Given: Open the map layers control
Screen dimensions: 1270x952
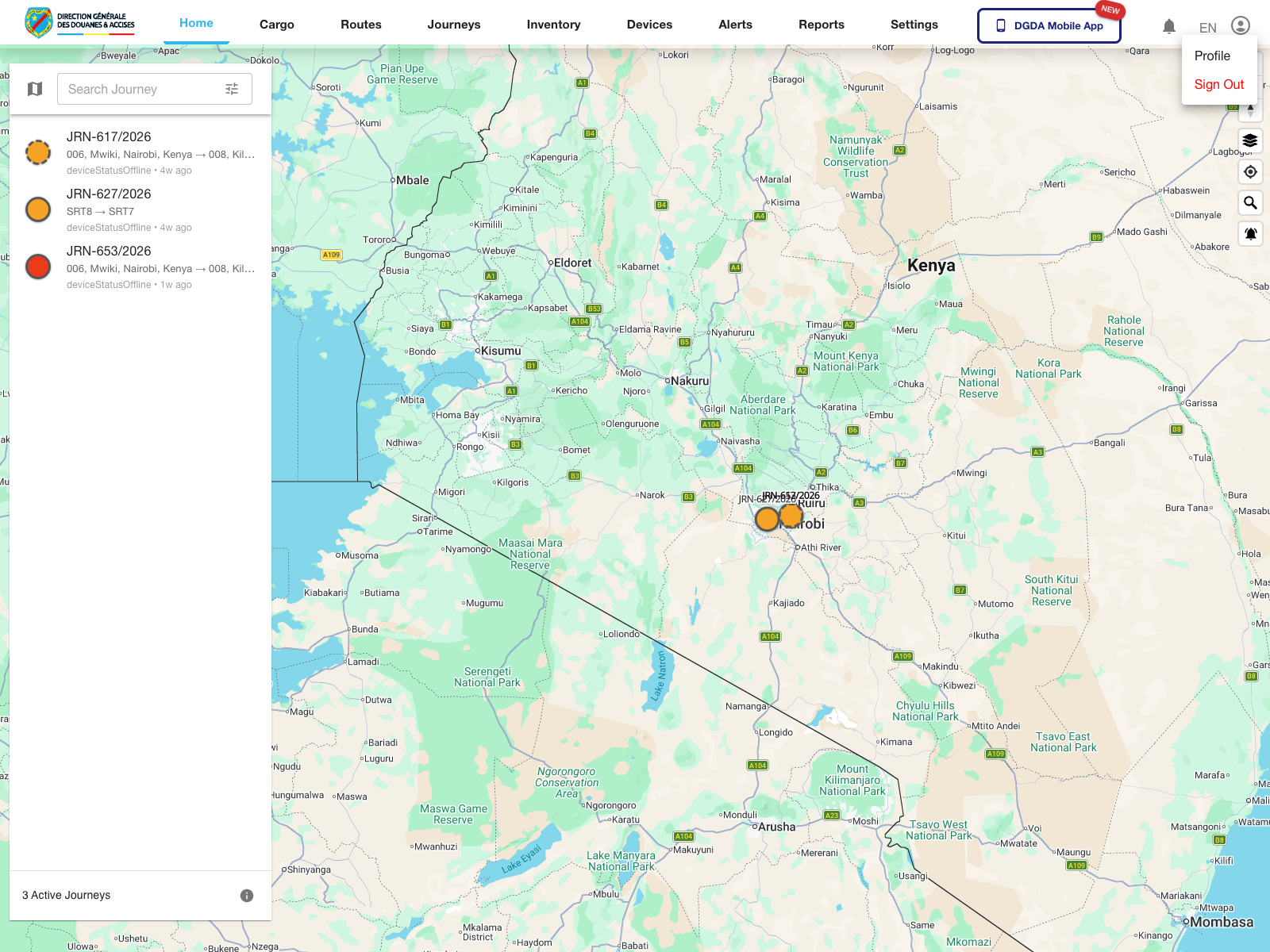Looking at the screenshot, I should (1250, 140).
